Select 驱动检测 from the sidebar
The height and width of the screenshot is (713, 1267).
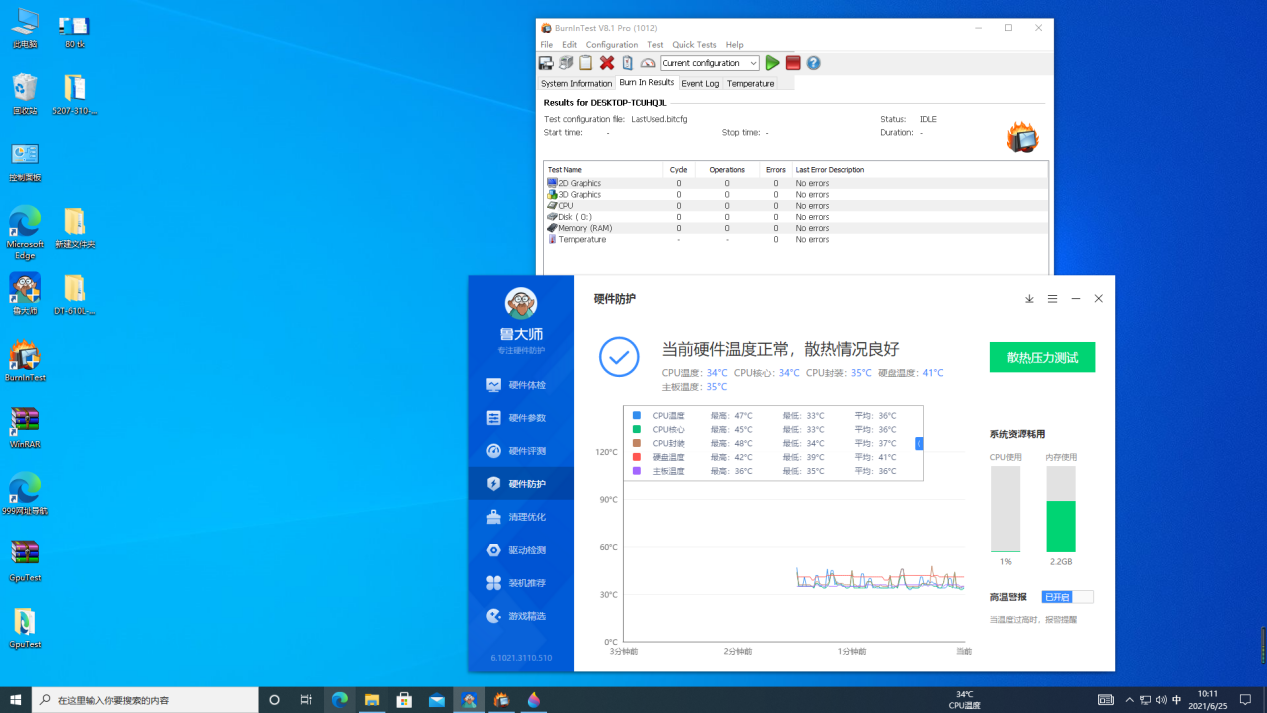click(520, 549)
